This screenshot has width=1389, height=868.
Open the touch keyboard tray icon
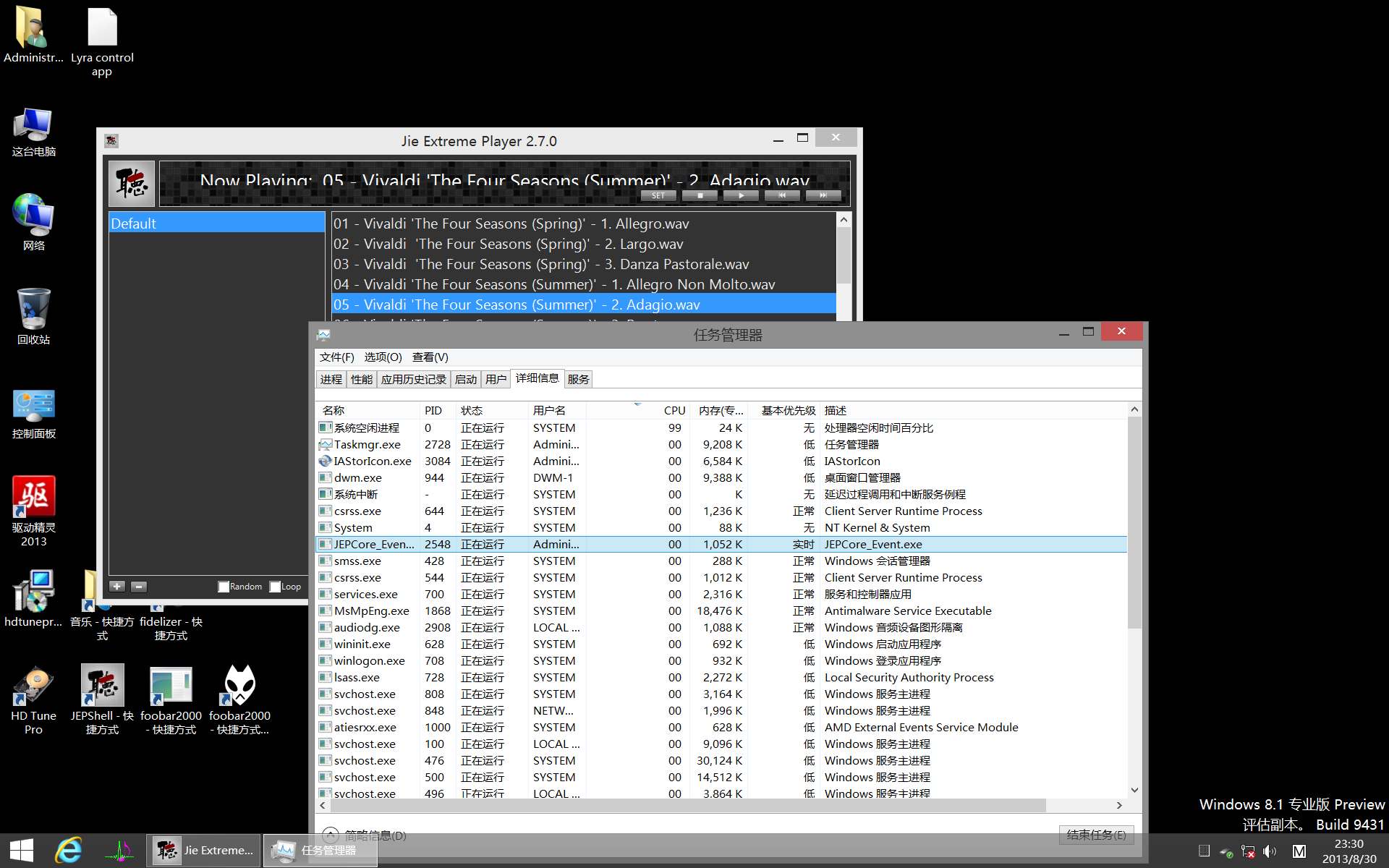click(1204, 851)
